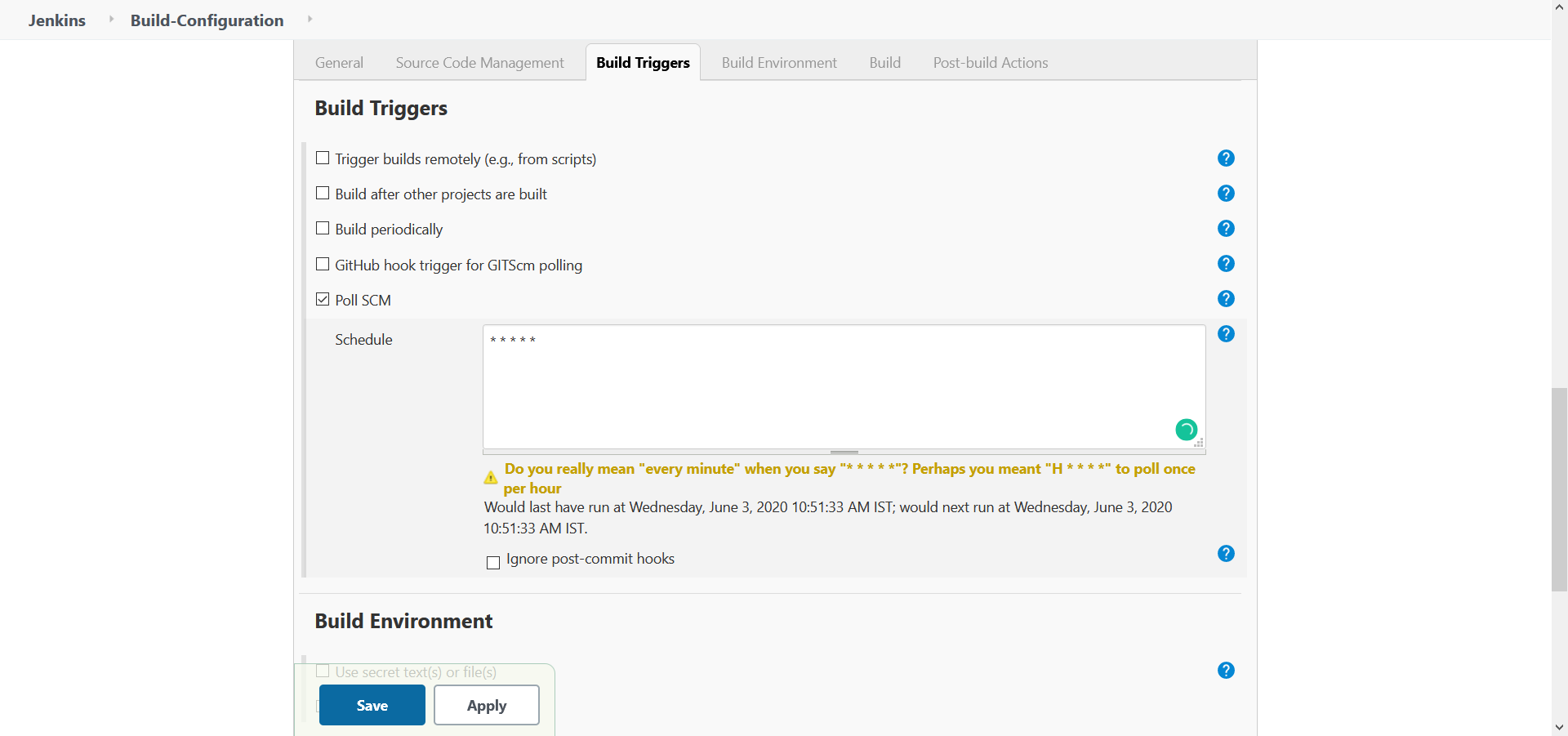1568x736 pixels.
Task: Check Build after other projects are built
Action: pos(323,194)
